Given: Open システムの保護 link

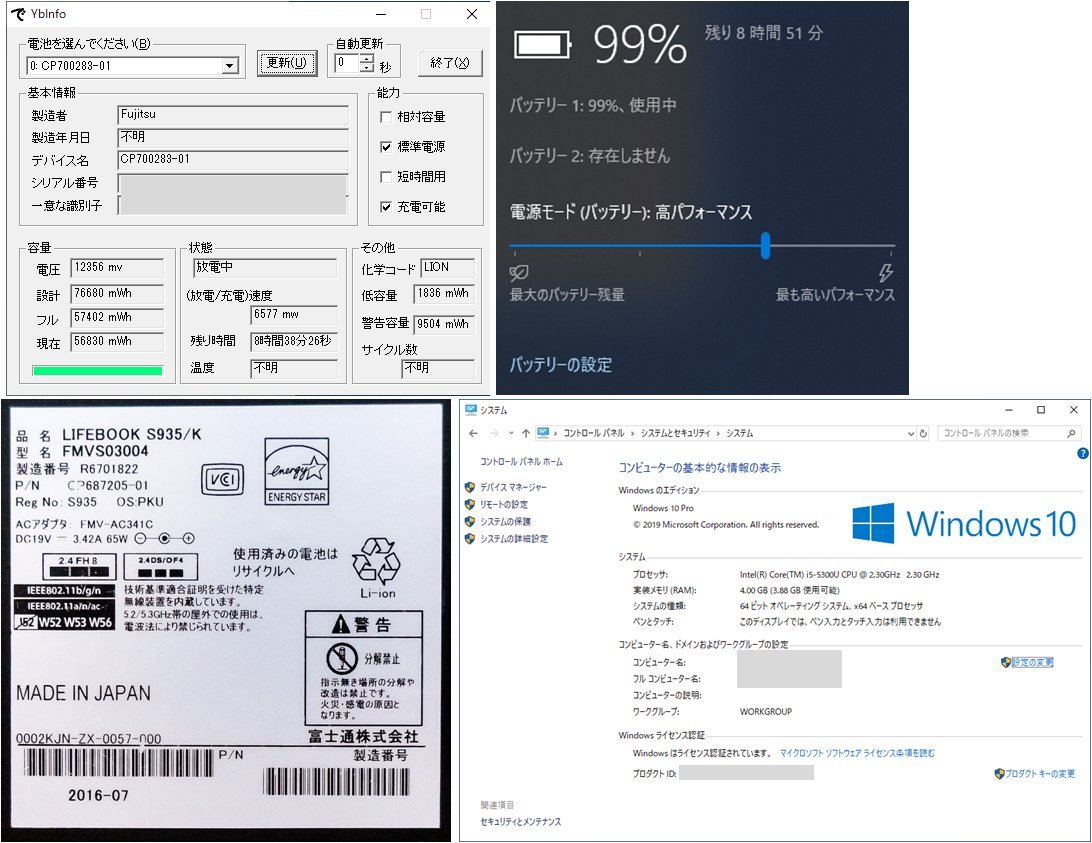Looking at the screenshot, I should tap(505, 521).
